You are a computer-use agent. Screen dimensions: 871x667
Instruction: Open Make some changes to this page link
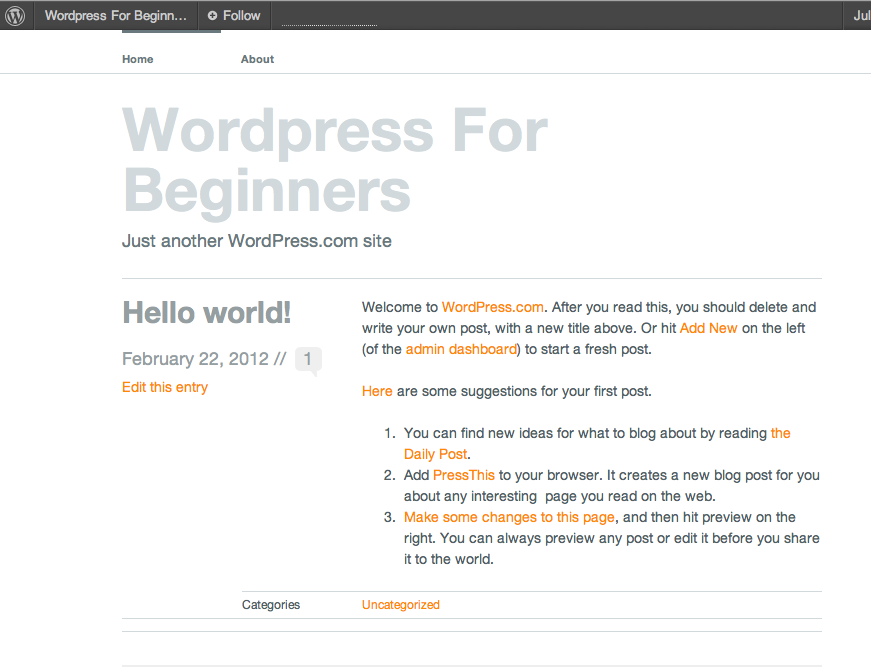[x=509, y=518]
